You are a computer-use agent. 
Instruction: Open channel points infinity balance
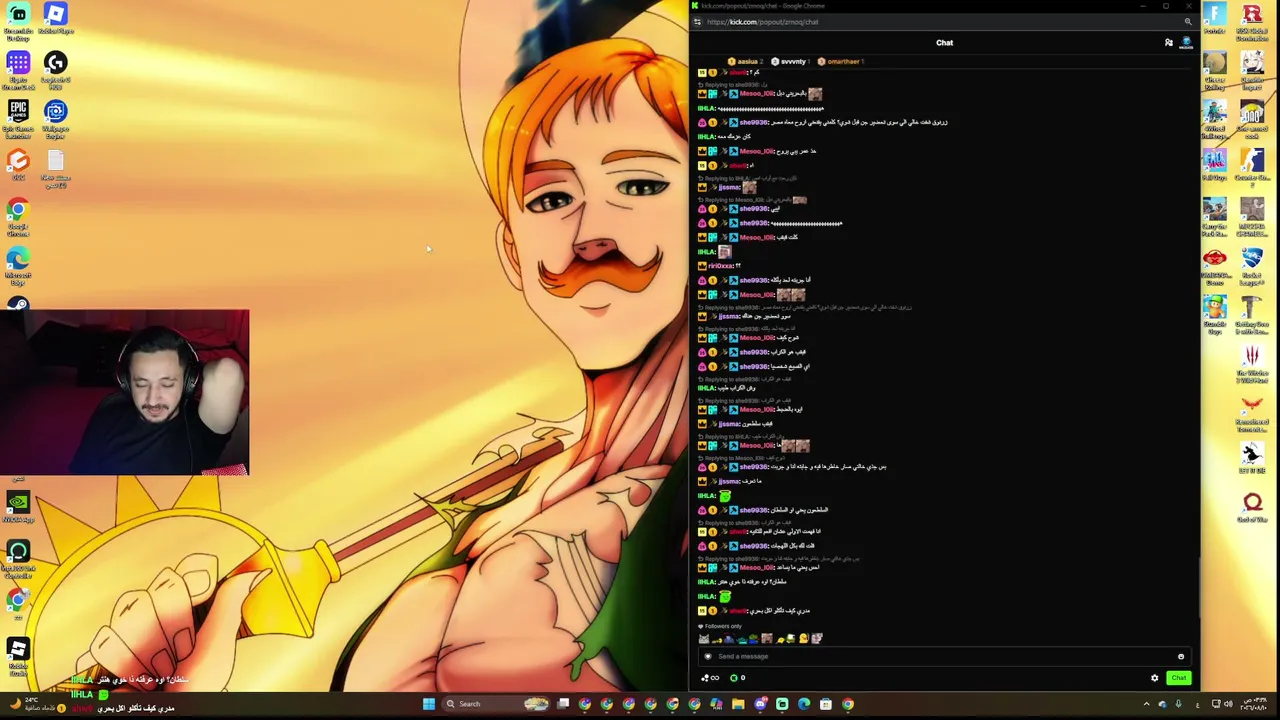pyautogui.click(x=710, y=678)
